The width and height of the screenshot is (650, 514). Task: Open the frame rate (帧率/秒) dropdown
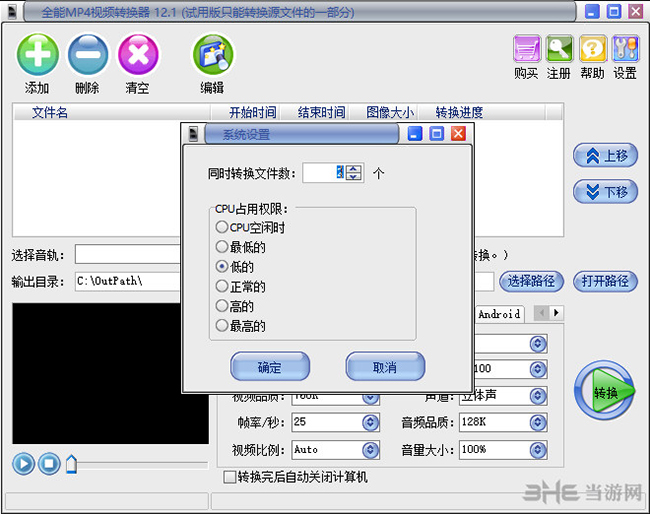pyautogui.click(x=370, y=422)
